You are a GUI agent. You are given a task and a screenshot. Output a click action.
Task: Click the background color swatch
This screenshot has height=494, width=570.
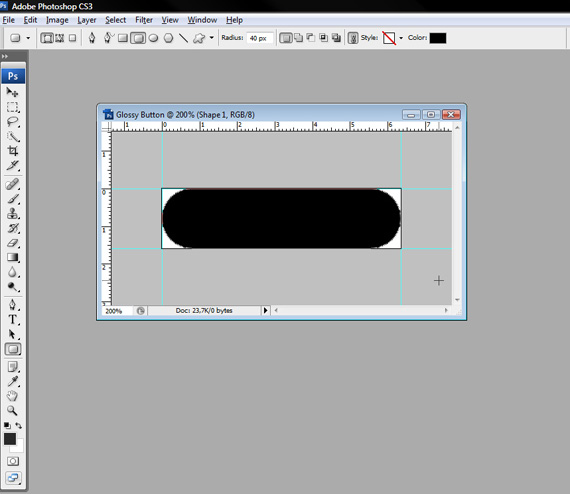[x=19, y=447]
